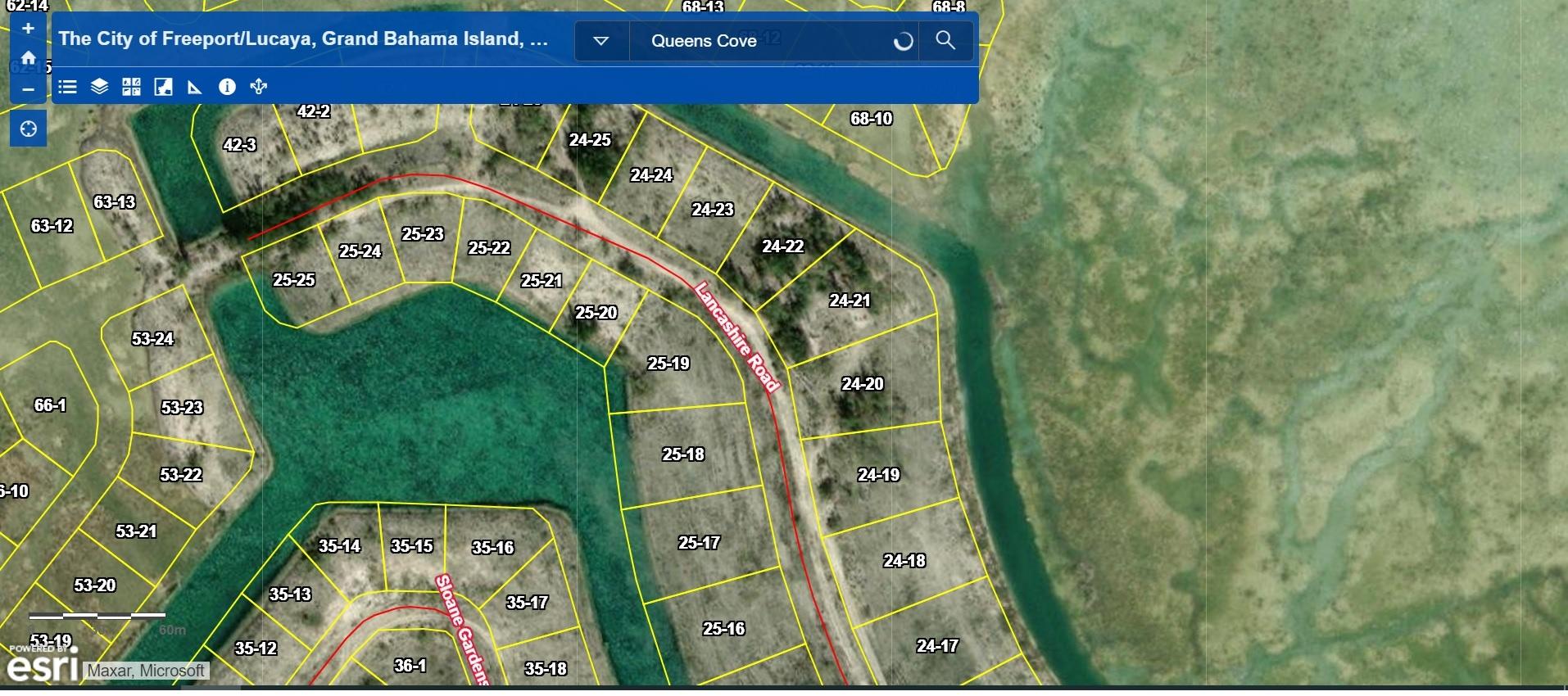Run search with the magnifier button

click(x=945, y=41)
